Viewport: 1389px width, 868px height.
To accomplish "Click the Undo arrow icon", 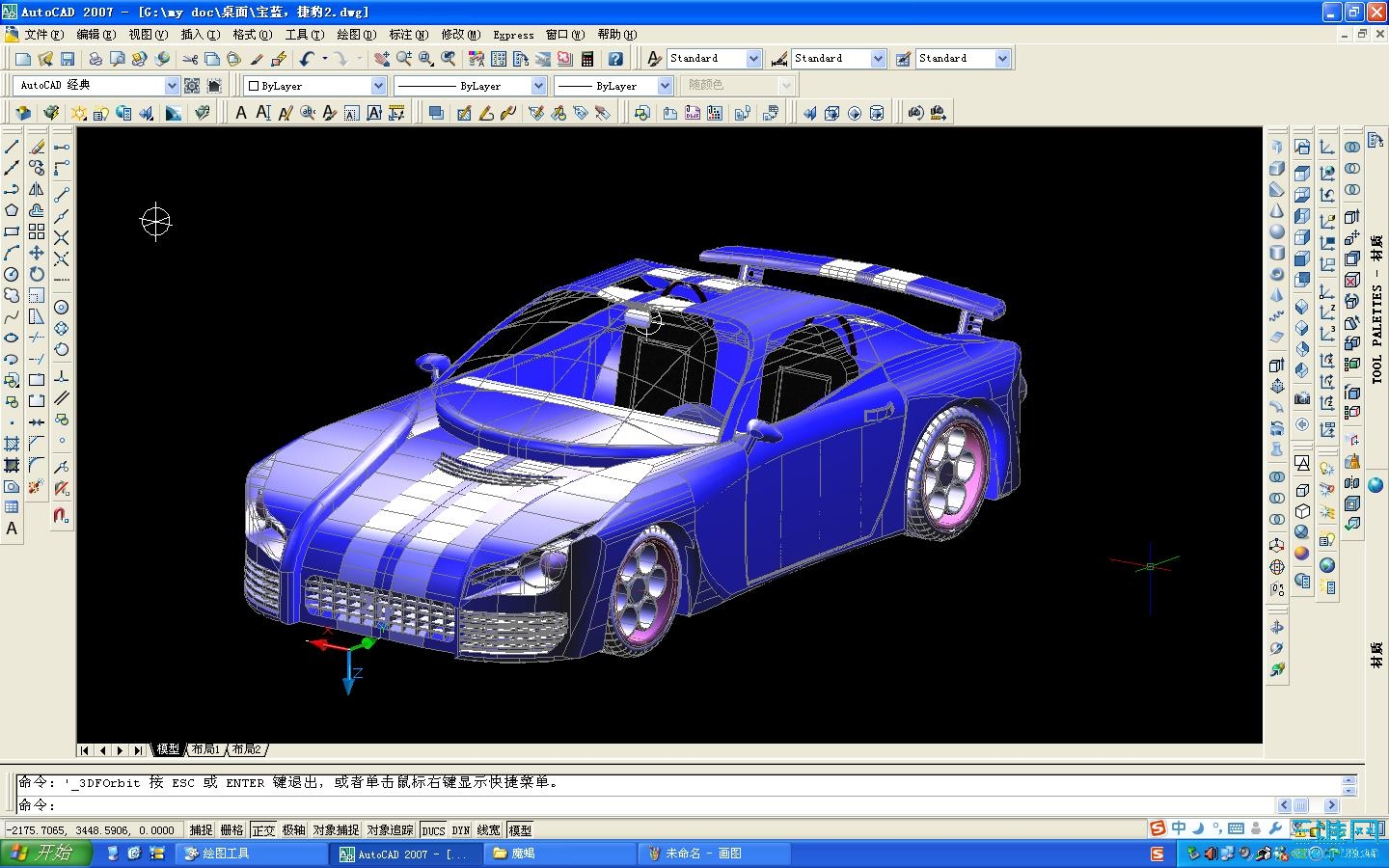I will (307, 59).
